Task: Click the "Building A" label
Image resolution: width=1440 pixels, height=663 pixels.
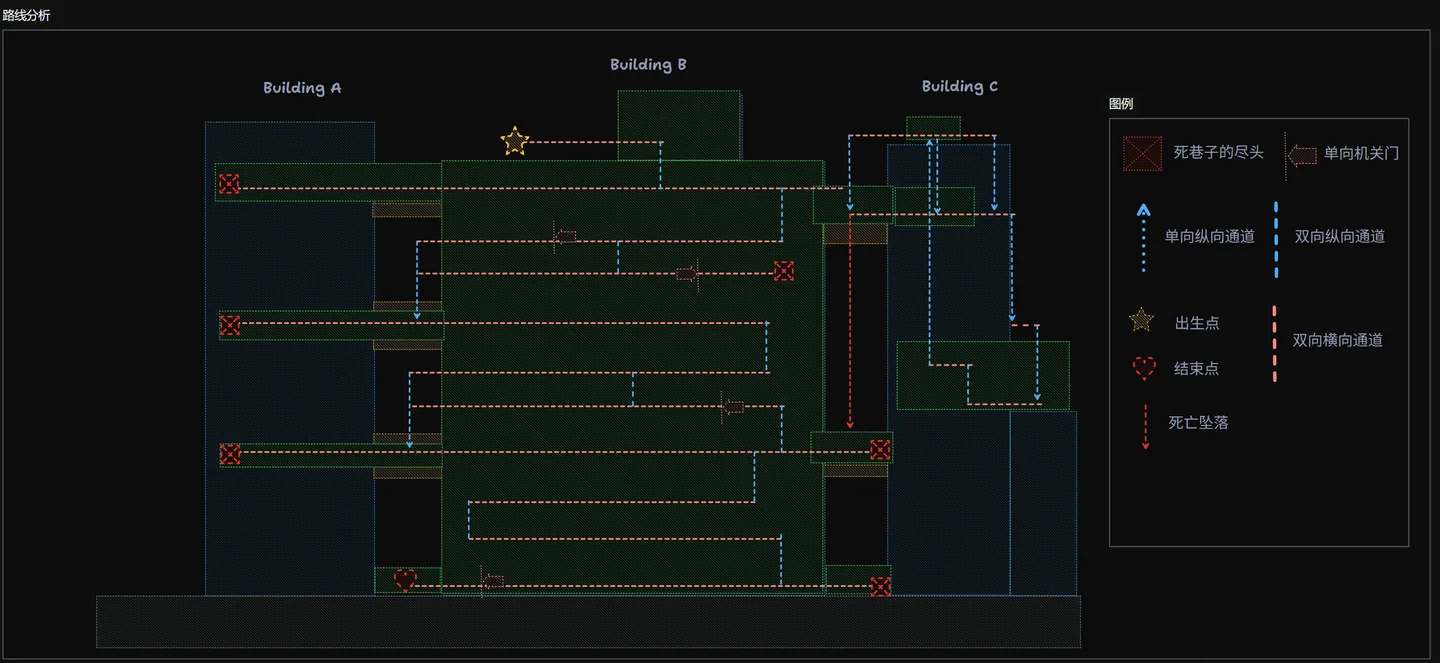Action: (302, 88)
